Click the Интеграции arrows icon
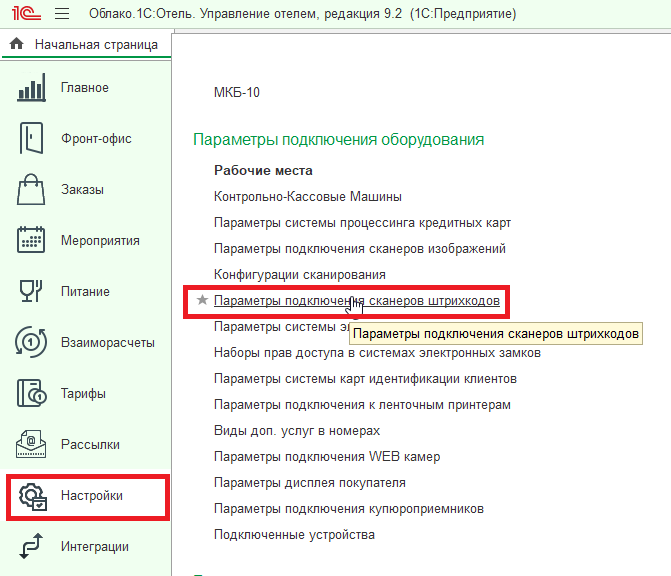Screen dimensions: 671x576 coord(31,546)
